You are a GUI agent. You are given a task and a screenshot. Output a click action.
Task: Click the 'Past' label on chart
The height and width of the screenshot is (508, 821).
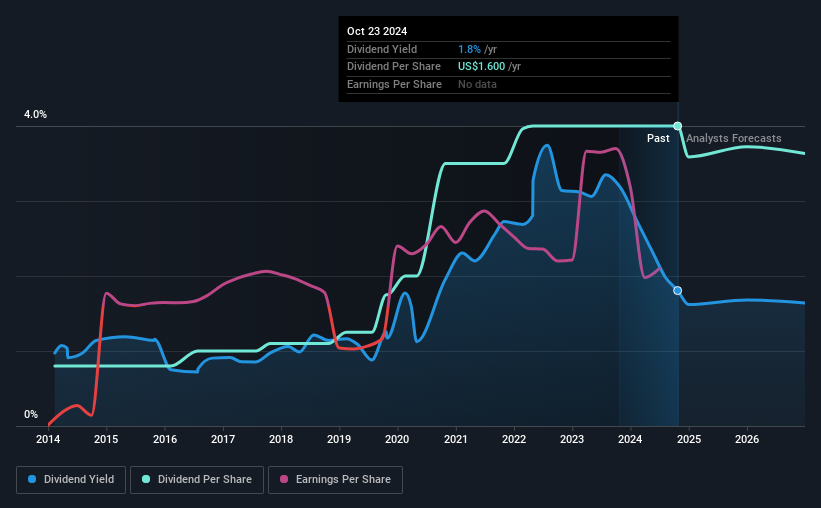click(658, 138)
